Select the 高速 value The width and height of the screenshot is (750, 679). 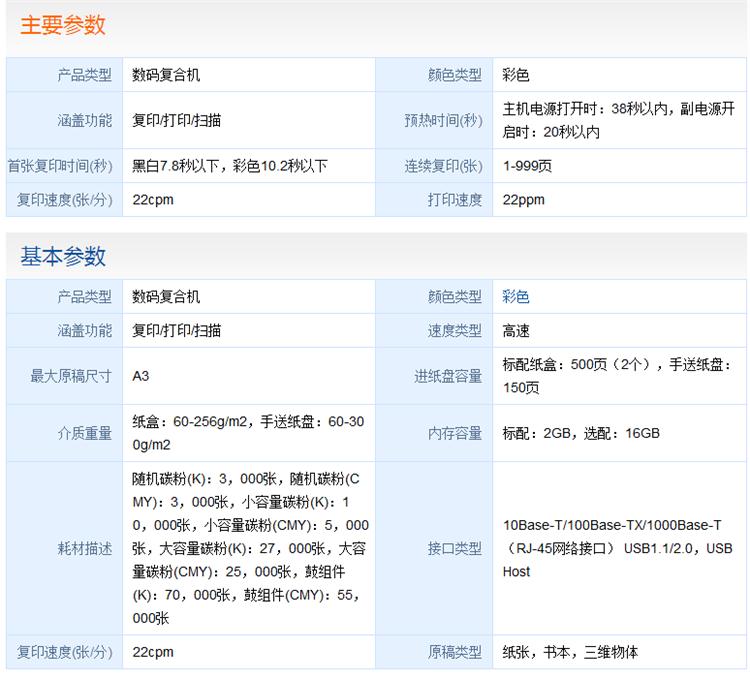click(516, 331)
